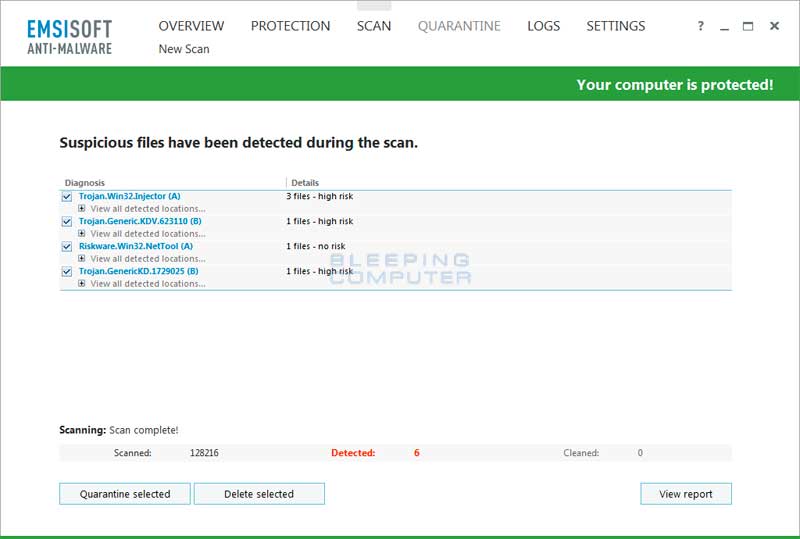Close the Emsisoft window

[774, 26]
